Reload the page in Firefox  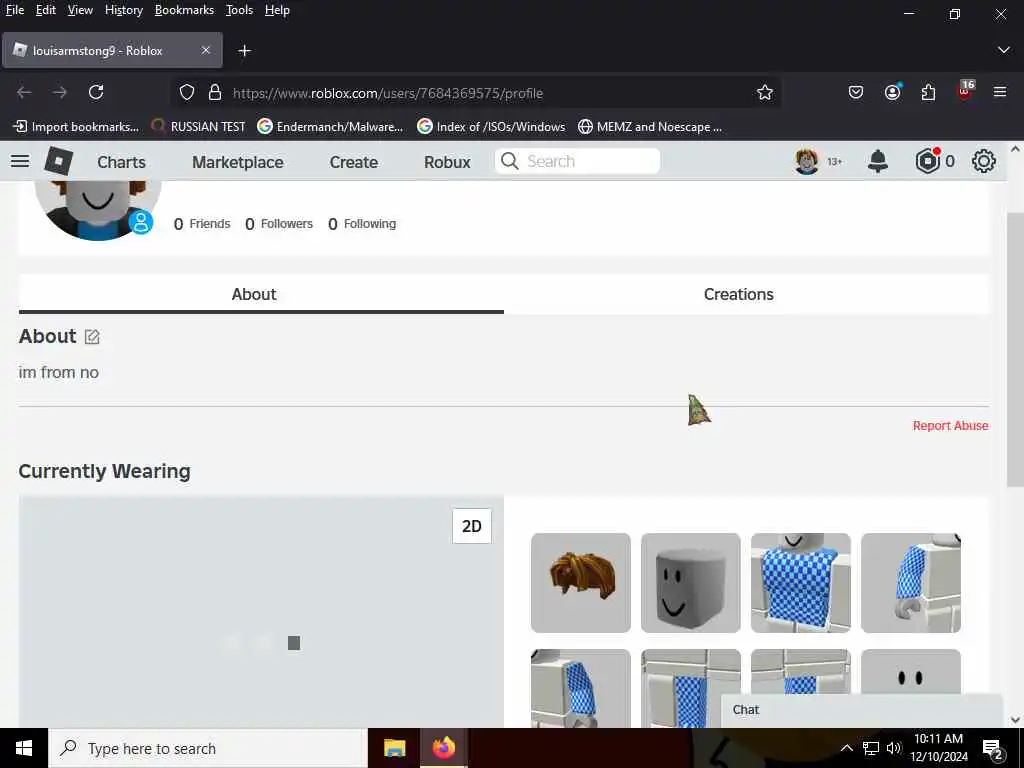[x=96, y=92]
